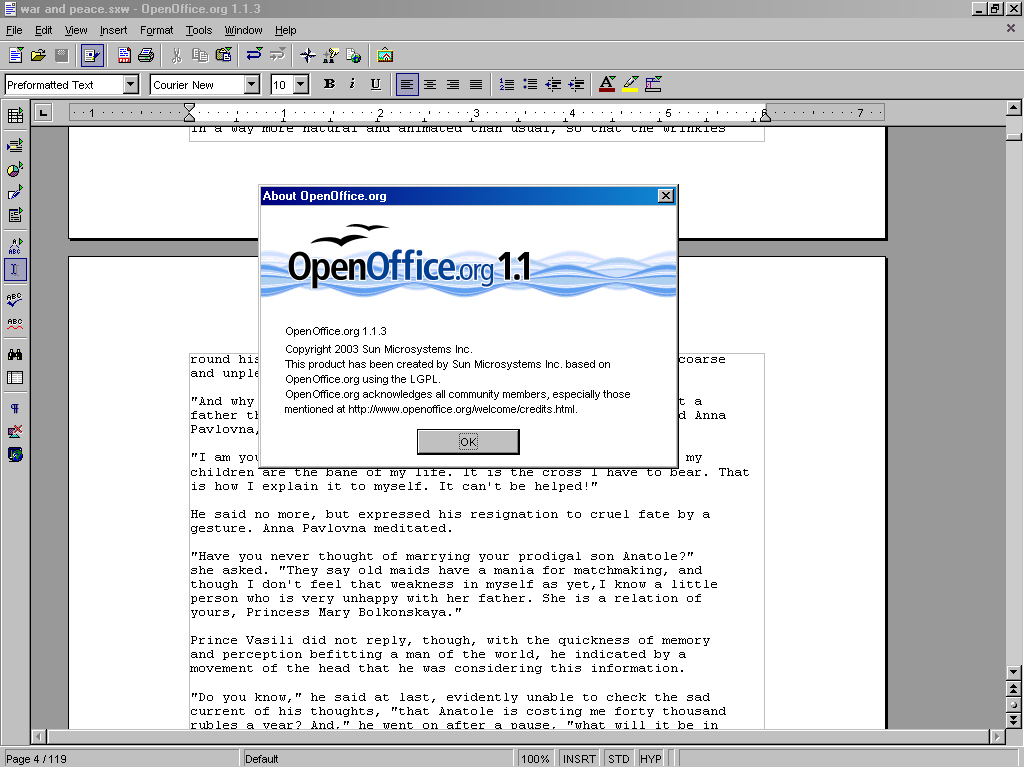Click the Font Color button
1024x768 pixels.
606,85
